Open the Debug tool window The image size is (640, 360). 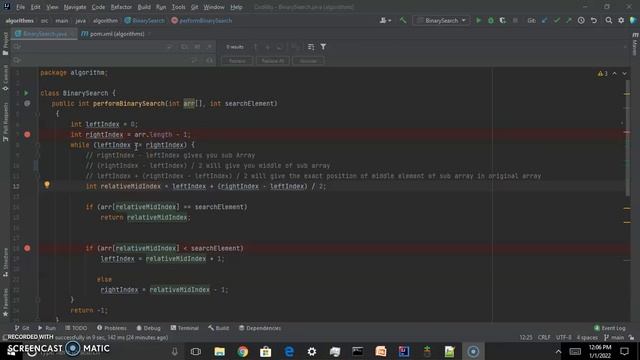point(149,328)
